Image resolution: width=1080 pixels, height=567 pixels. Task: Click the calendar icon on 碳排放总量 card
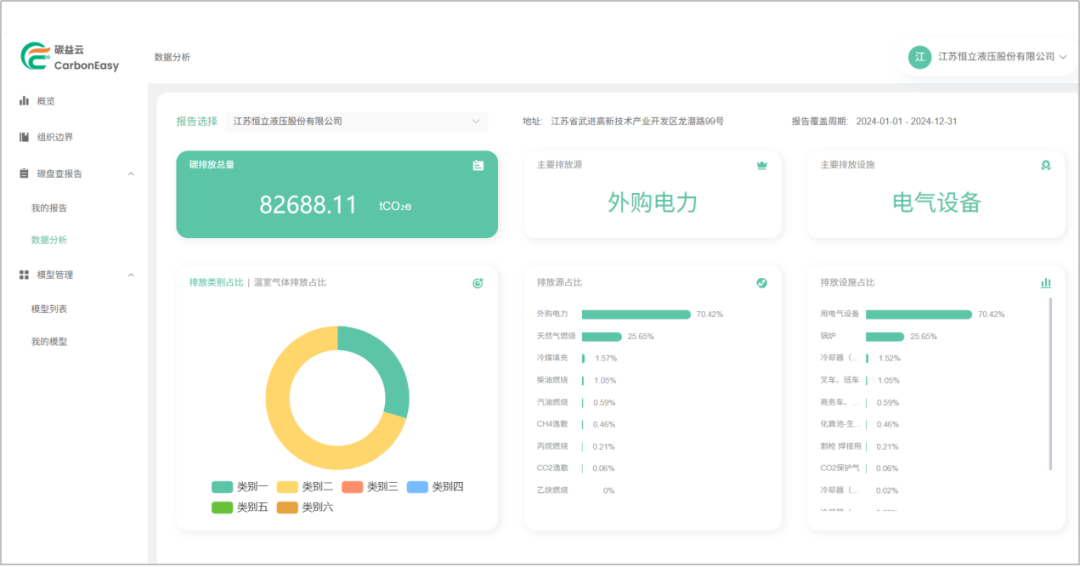coord(478,165)
